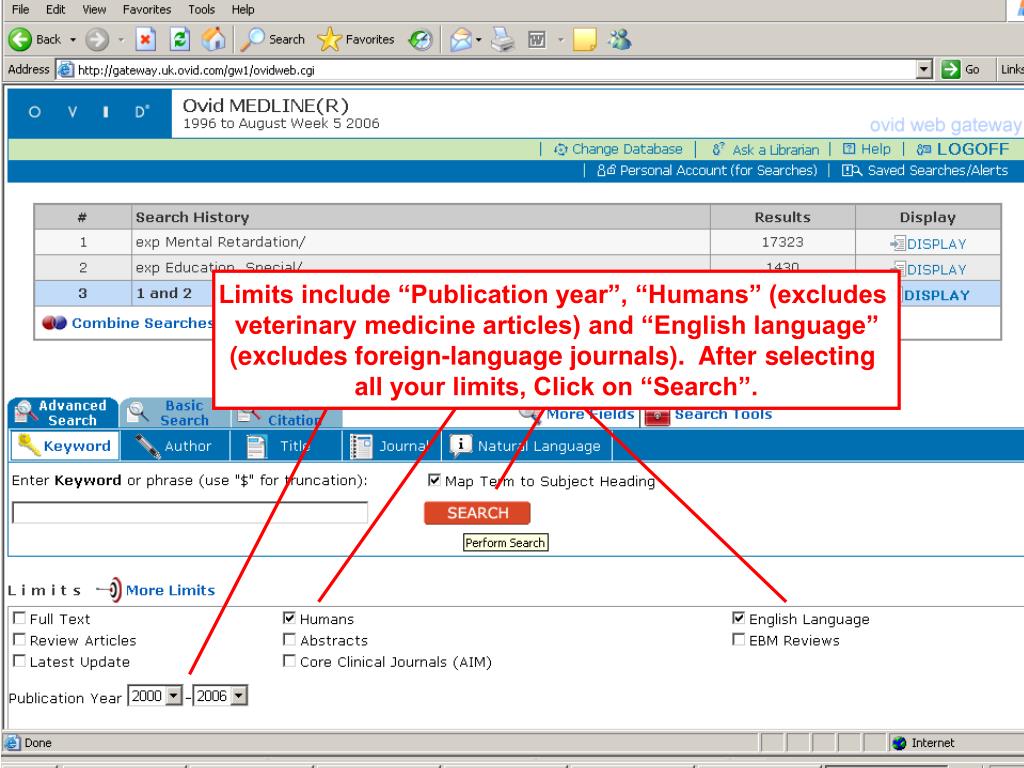The width and height of the screenshot is (1024, 768).
Task: Click the yellow Discuss note icon
Action: point(584,40)
